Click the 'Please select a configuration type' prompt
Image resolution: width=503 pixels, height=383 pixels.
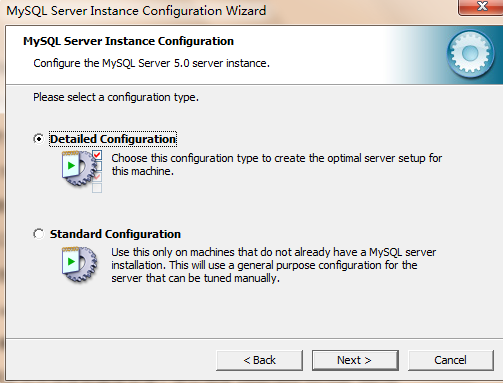click(116, 97)
